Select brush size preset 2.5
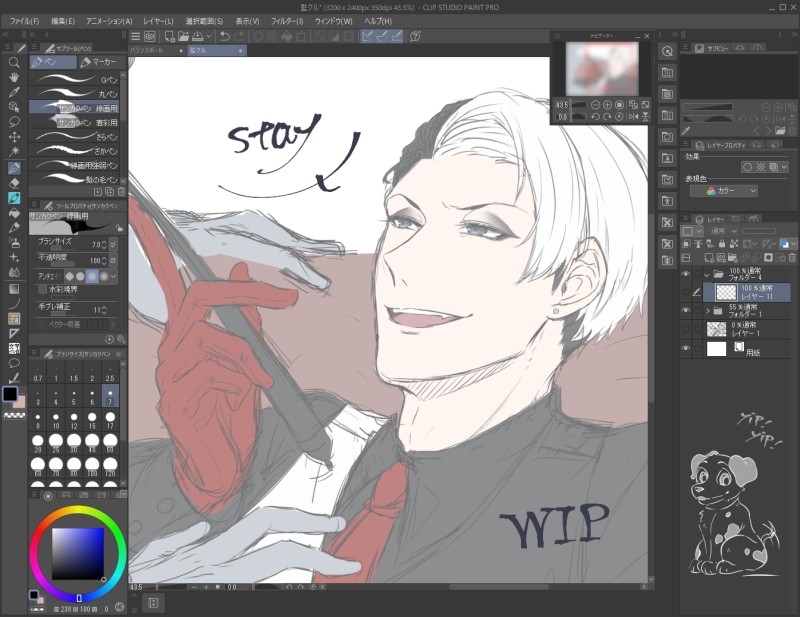This screenshot has height=617, width=800. (x=110, y=373)
